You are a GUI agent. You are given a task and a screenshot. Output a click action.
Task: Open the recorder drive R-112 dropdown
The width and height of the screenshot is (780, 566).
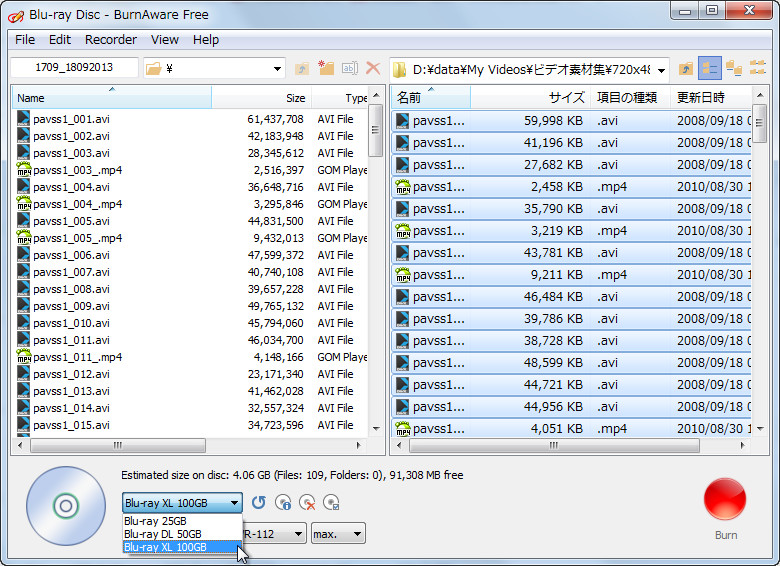pyautogui.click(x=297, y=534)
